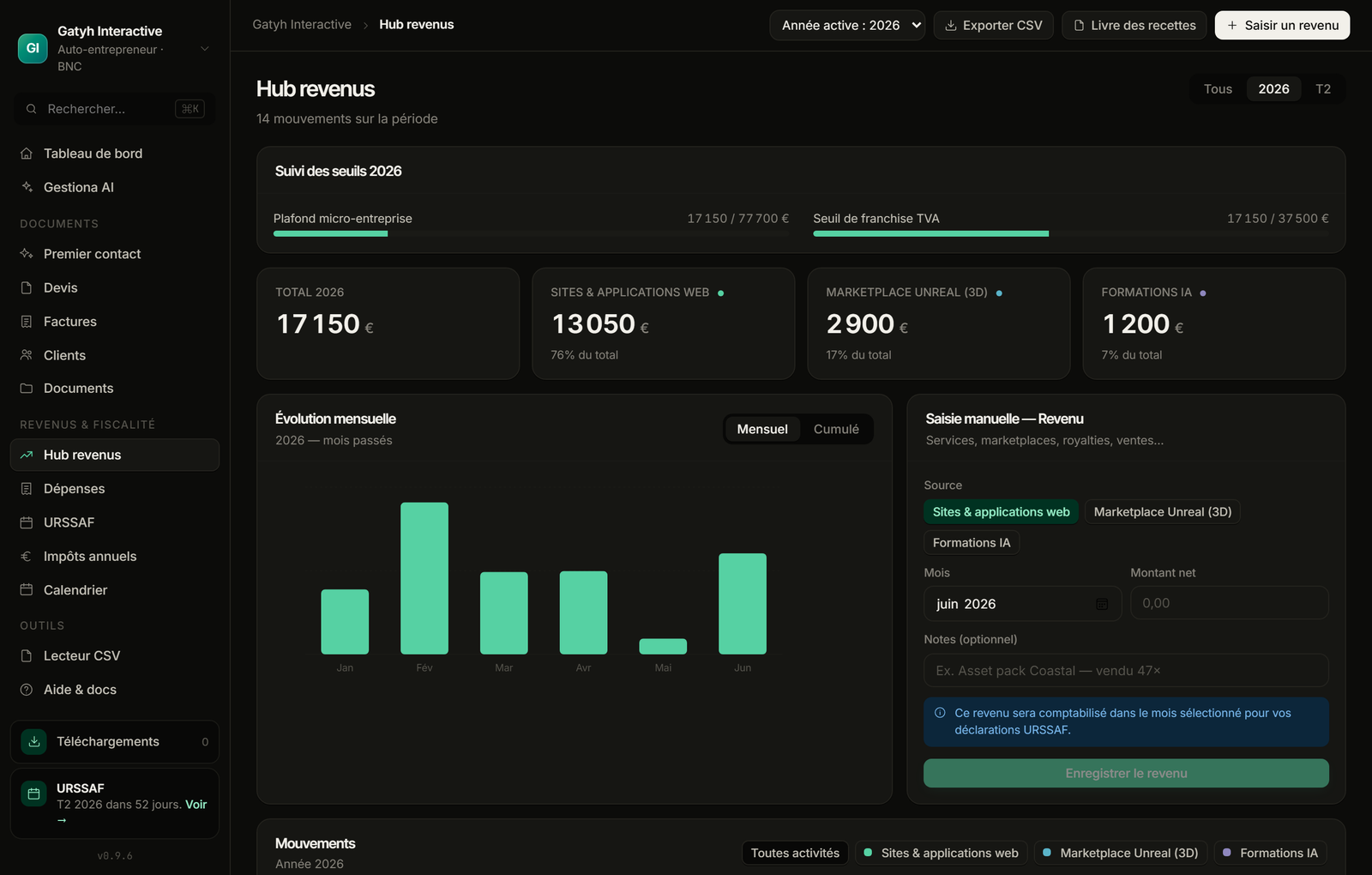The width and height of the screenshot is (1372, 875).
Task: Open Gestiona AI sparkle icon
Action: point(27,187)
